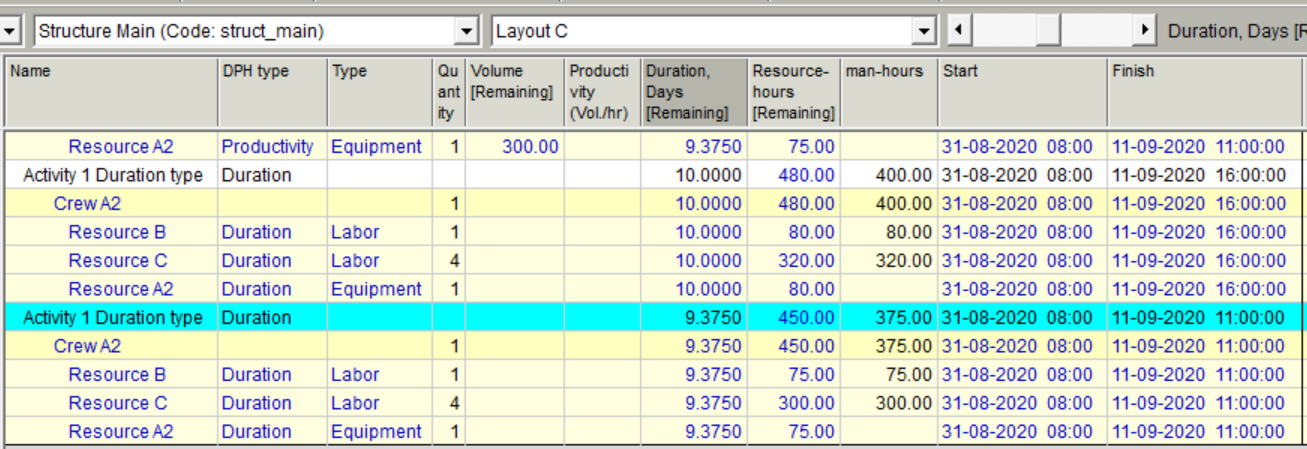The image size is (1307, 449).
Task: Click Finish cell 11-09-2020 16:00:00 in white Activity row
Action: pos(1205,175)
